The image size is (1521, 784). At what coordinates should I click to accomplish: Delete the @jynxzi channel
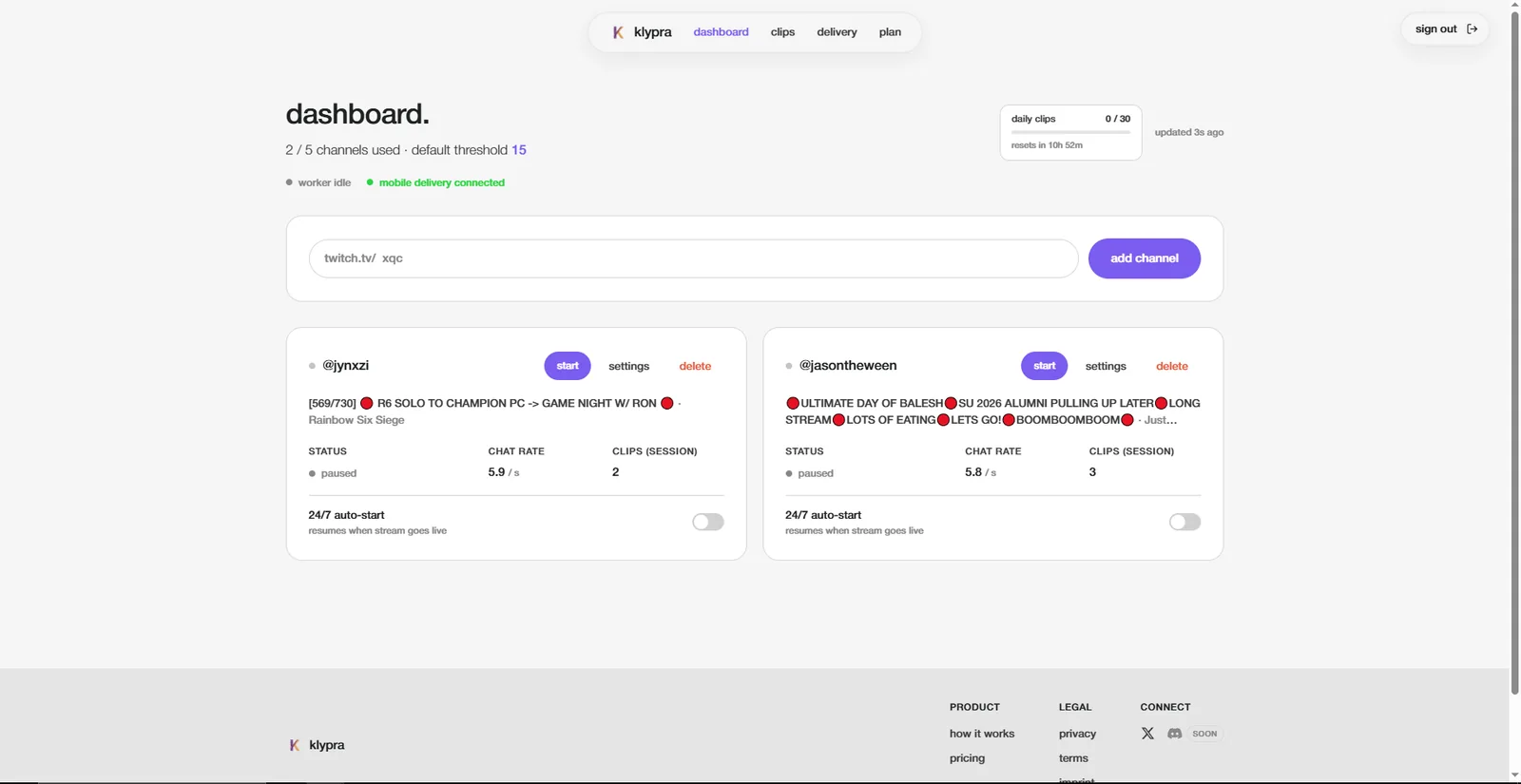click(x=695, y=366)
